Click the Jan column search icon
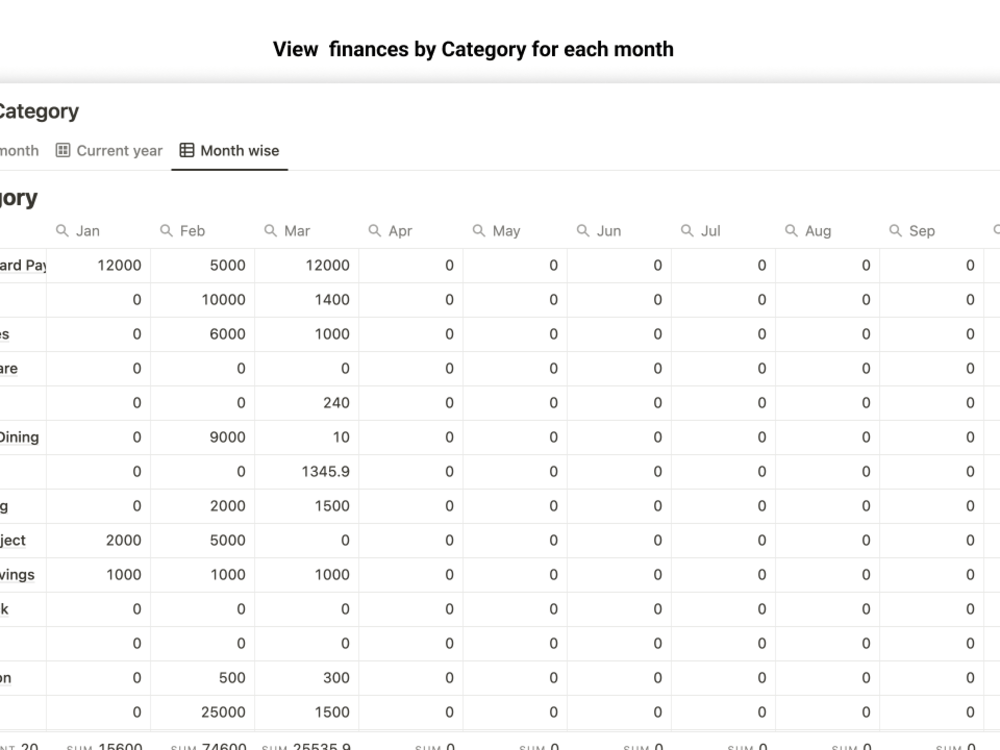Screen dimensions: 1000x750 click(62, 230)
